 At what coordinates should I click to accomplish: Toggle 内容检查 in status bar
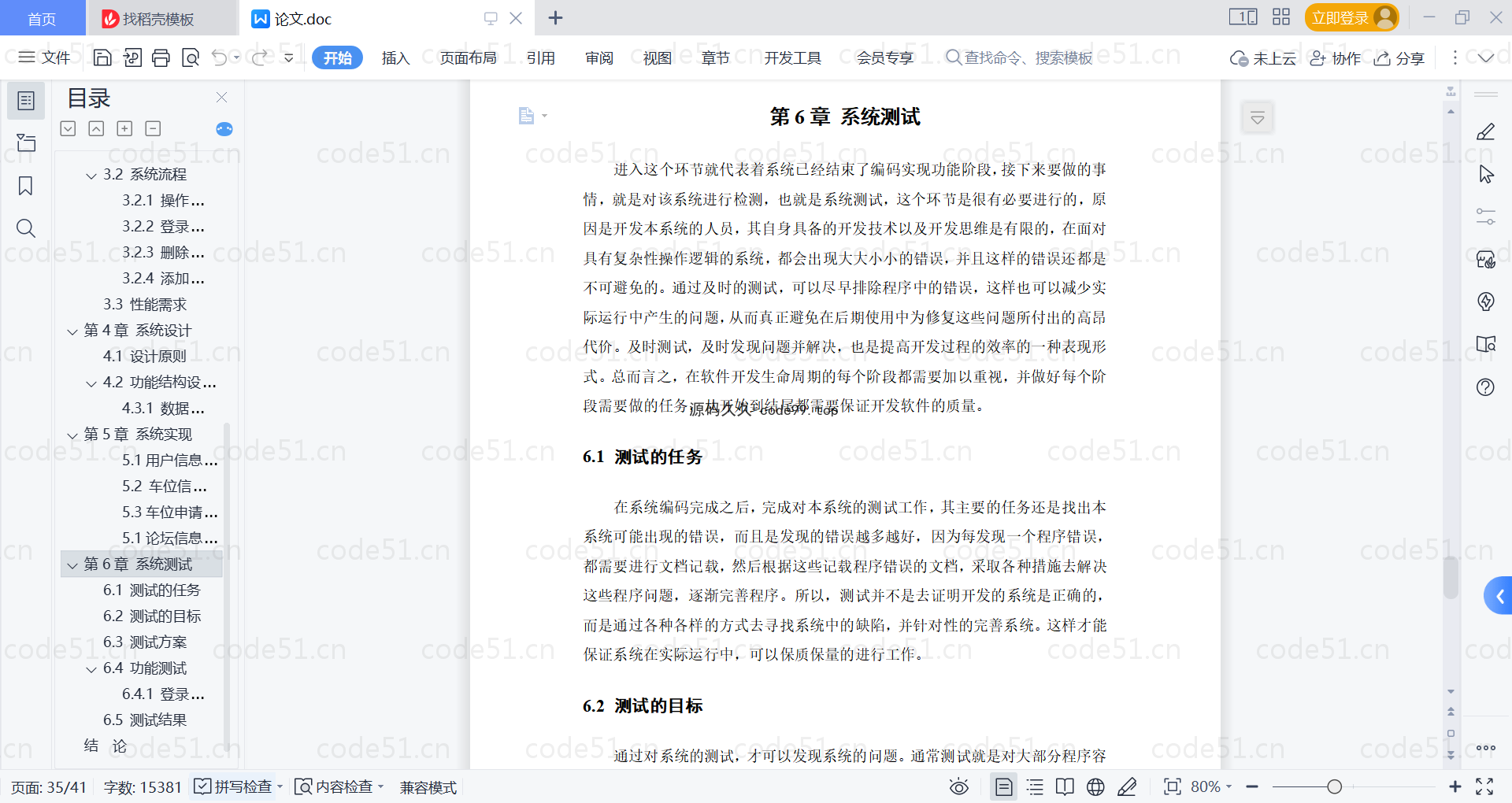point(339,786)
